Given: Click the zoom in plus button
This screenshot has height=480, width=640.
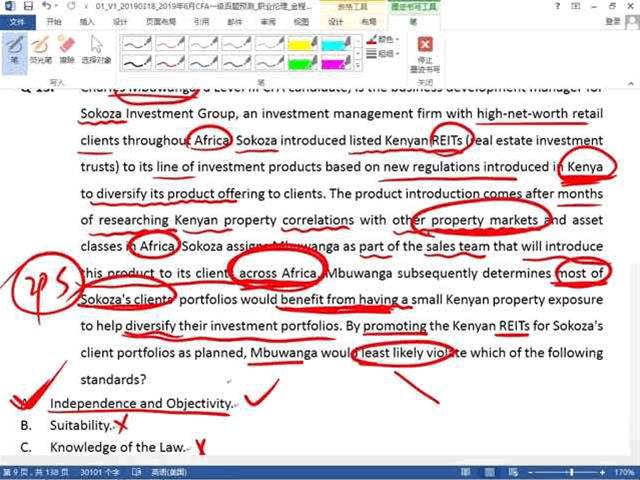Looking at the screenshot, I should click(x=602, y=472).
